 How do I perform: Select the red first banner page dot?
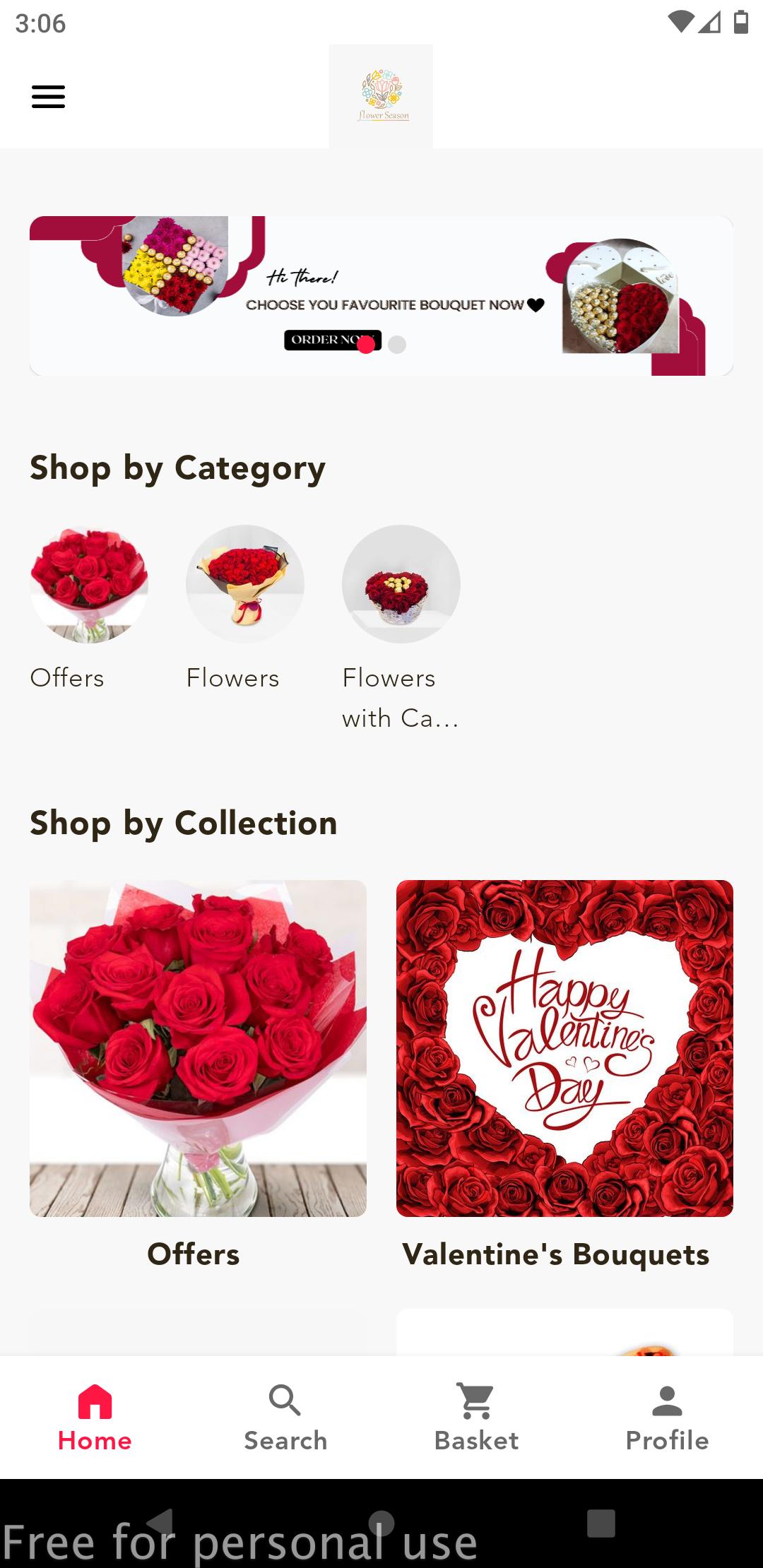coord(366,345)
